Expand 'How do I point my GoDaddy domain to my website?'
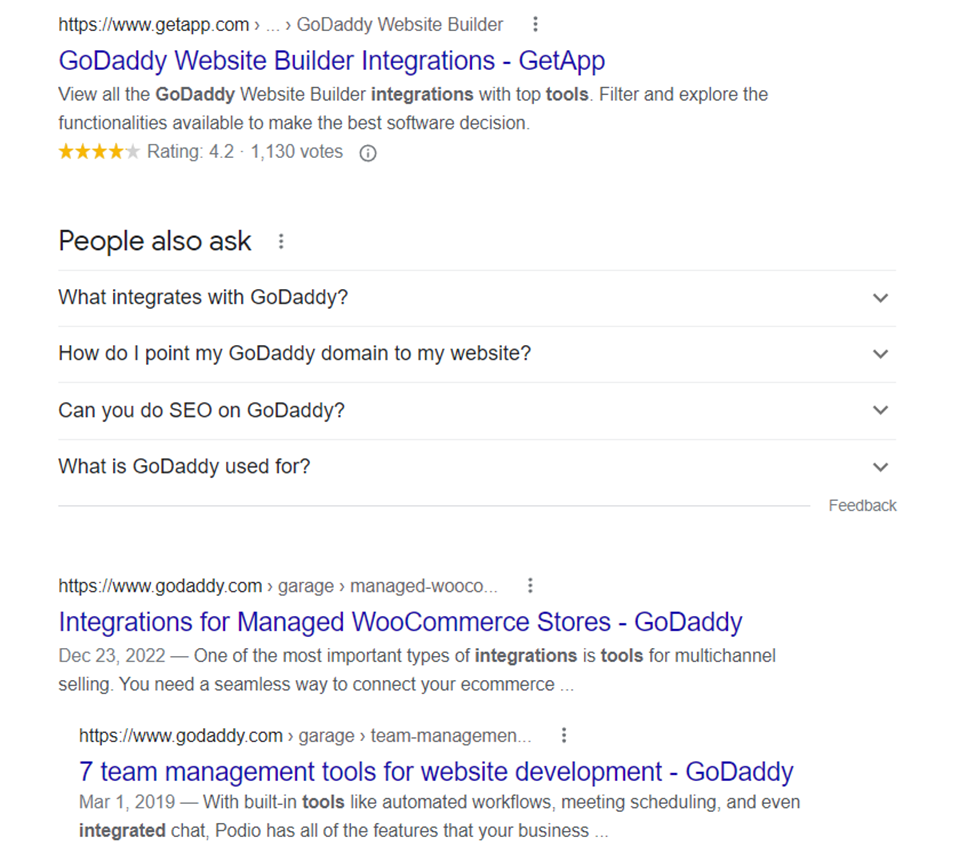The image size is (975, 862). 294,353
